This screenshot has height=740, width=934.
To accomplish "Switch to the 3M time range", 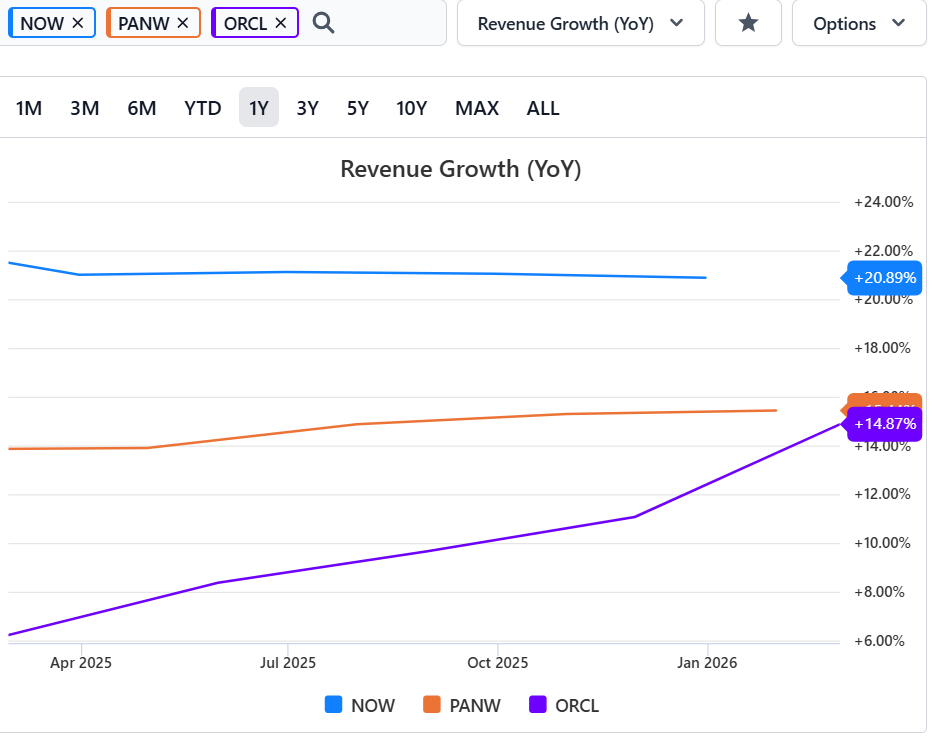I will coord(85,108).
